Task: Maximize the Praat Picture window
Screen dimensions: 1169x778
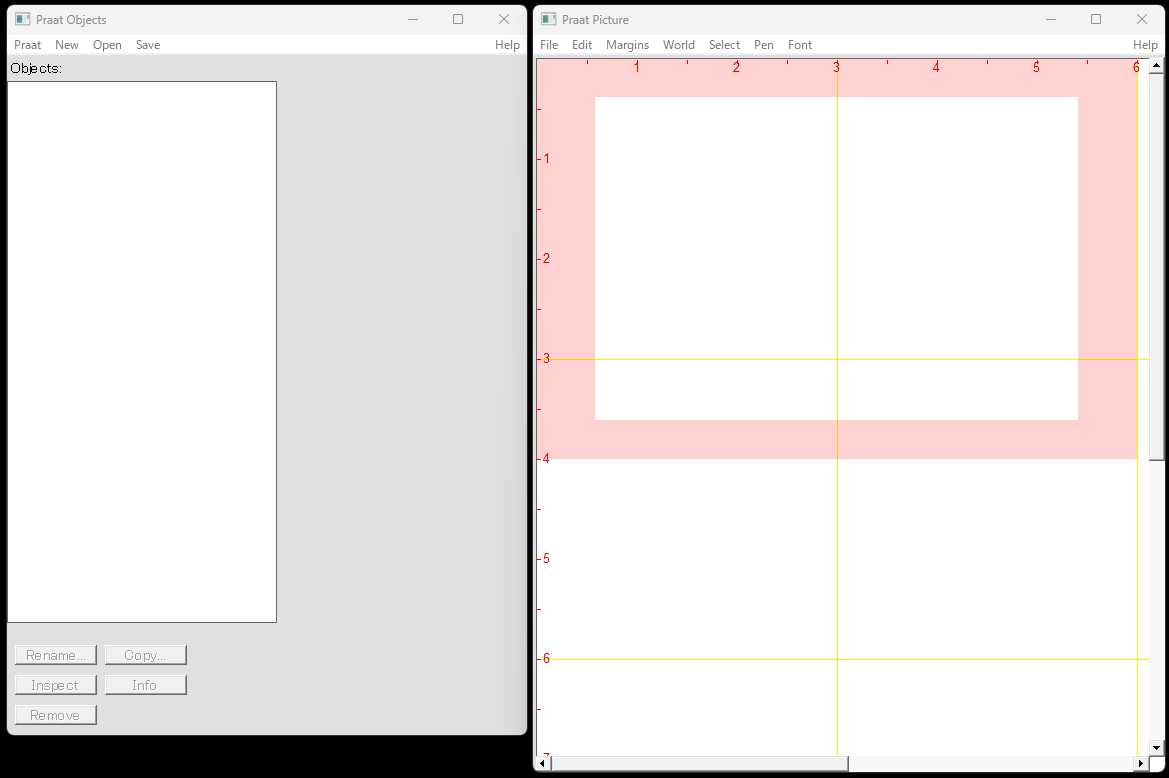Action: 1096,19
